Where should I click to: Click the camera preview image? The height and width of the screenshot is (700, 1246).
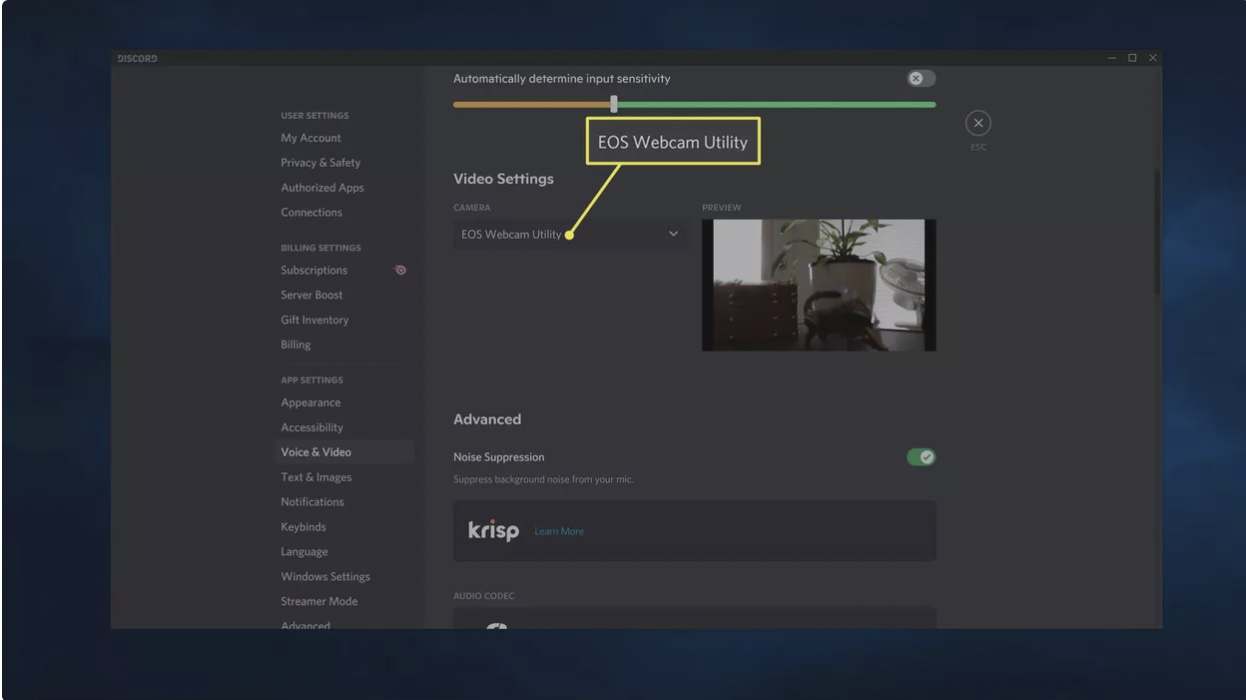click(x=819, y=285)
